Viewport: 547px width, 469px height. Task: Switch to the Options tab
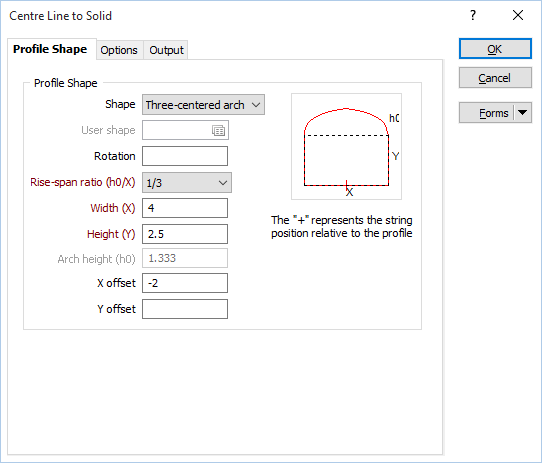pos(120,51)
